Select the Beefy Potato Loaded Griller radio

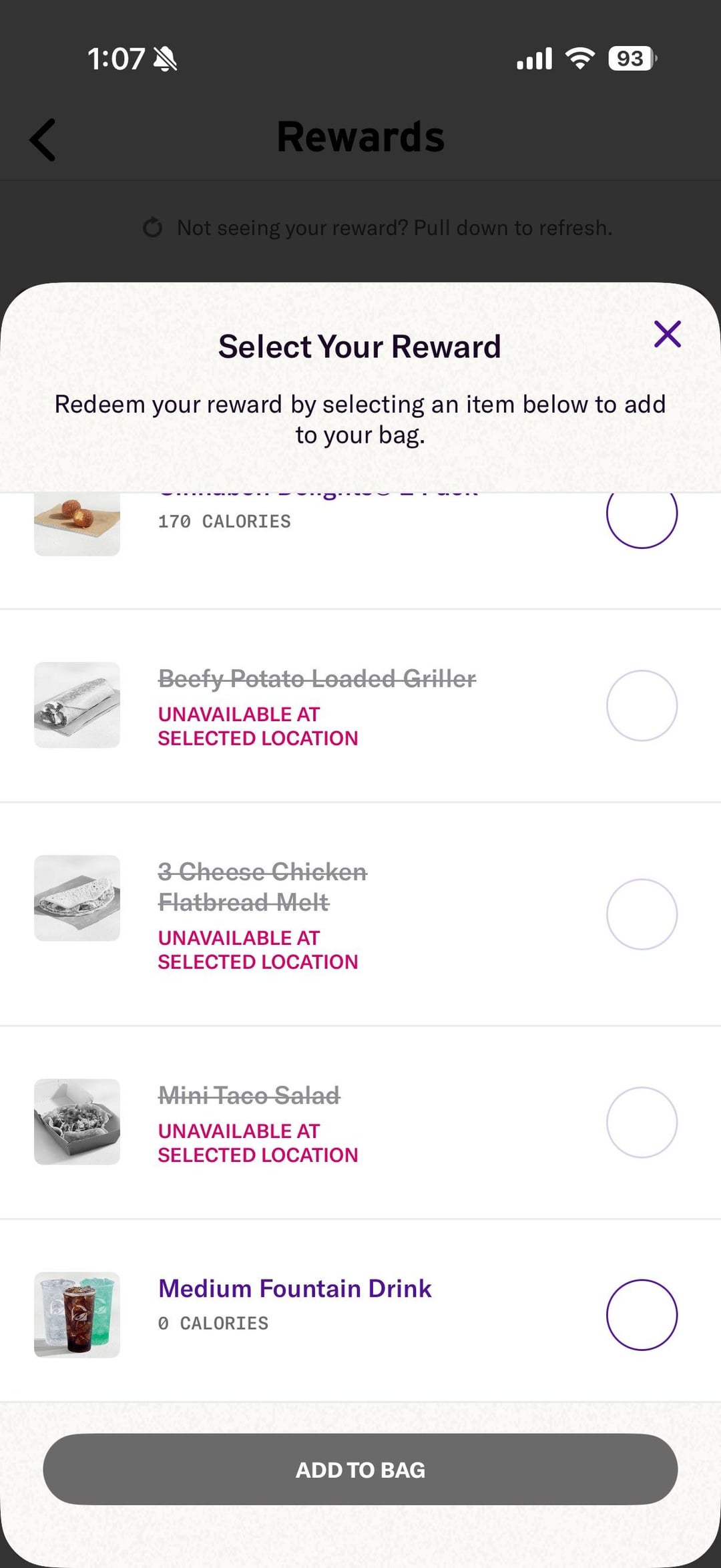pos(642,705)
